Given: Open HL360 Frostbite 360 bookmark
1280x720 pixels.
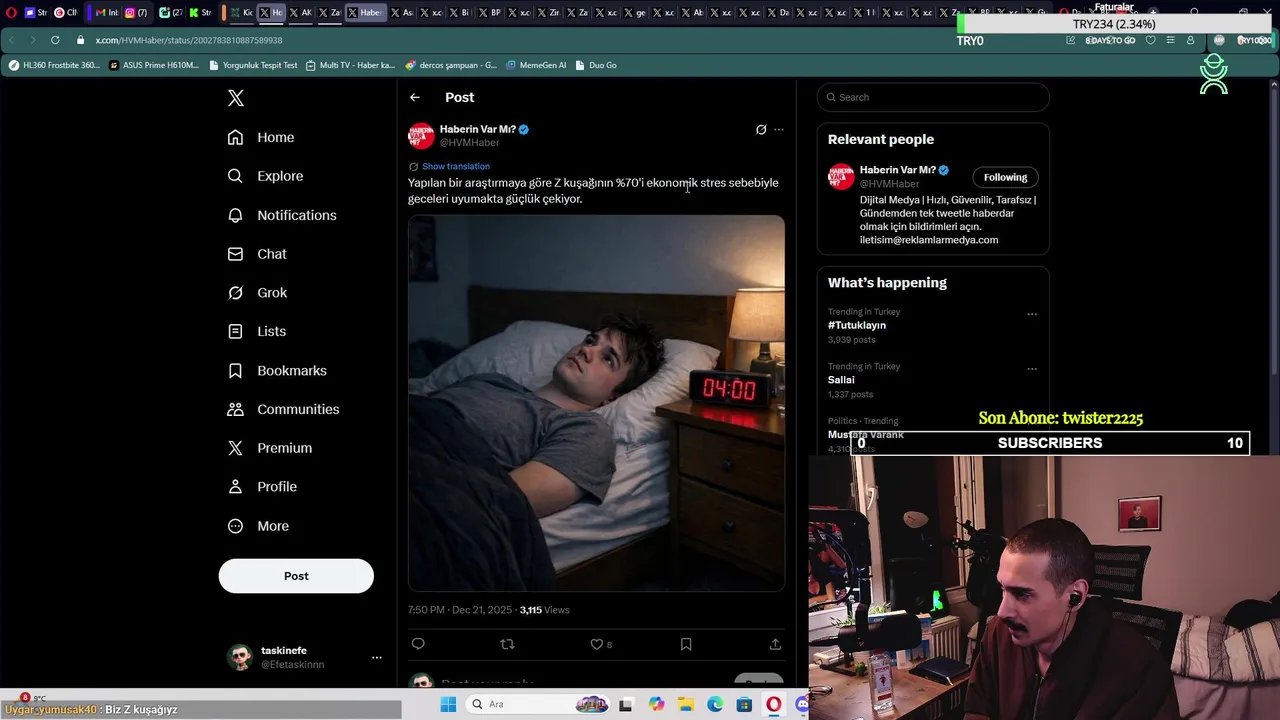Looking at the screenshot, I should coord(54,65).
